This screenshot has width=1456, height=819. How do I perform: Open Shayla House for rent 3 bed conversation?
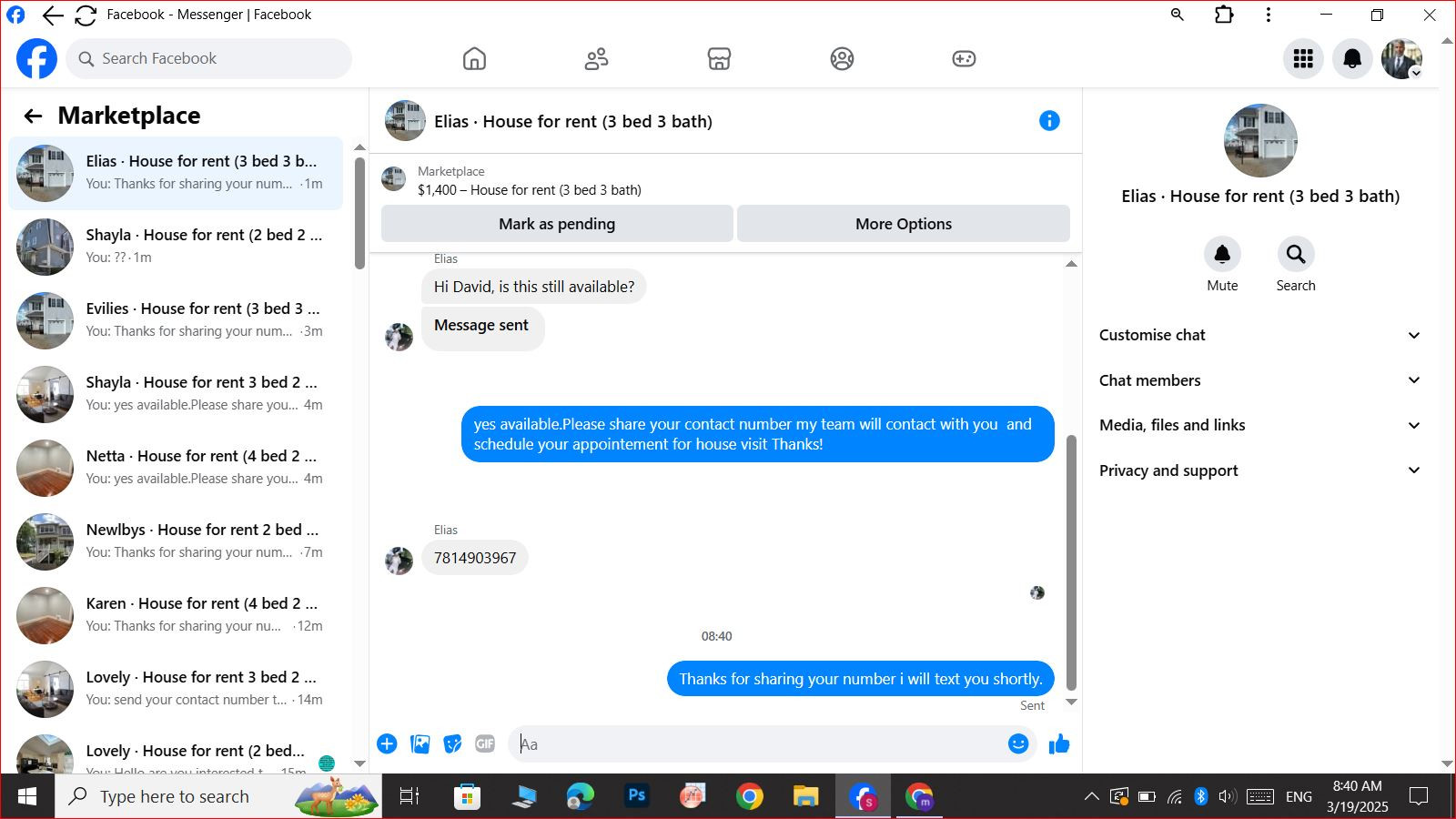(176, 394)
